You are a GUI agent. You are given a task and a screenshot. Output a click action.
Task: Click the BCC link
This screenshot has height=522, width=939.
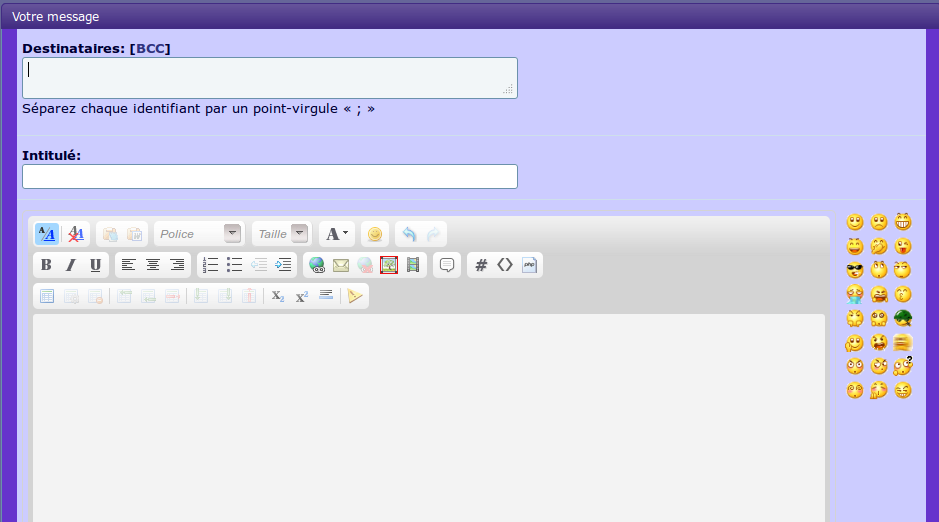click(x=152, y=48)
